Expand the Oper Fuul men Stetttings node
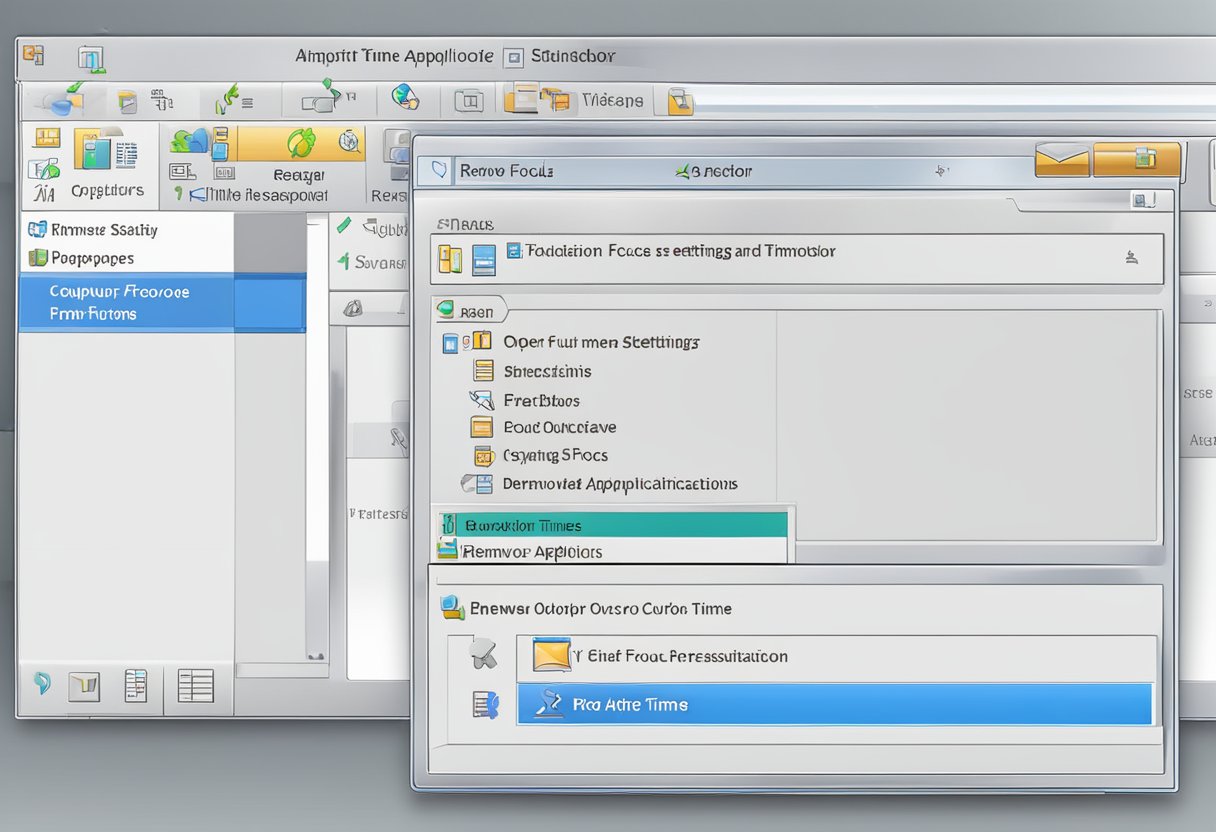 [x=451, y=343]
